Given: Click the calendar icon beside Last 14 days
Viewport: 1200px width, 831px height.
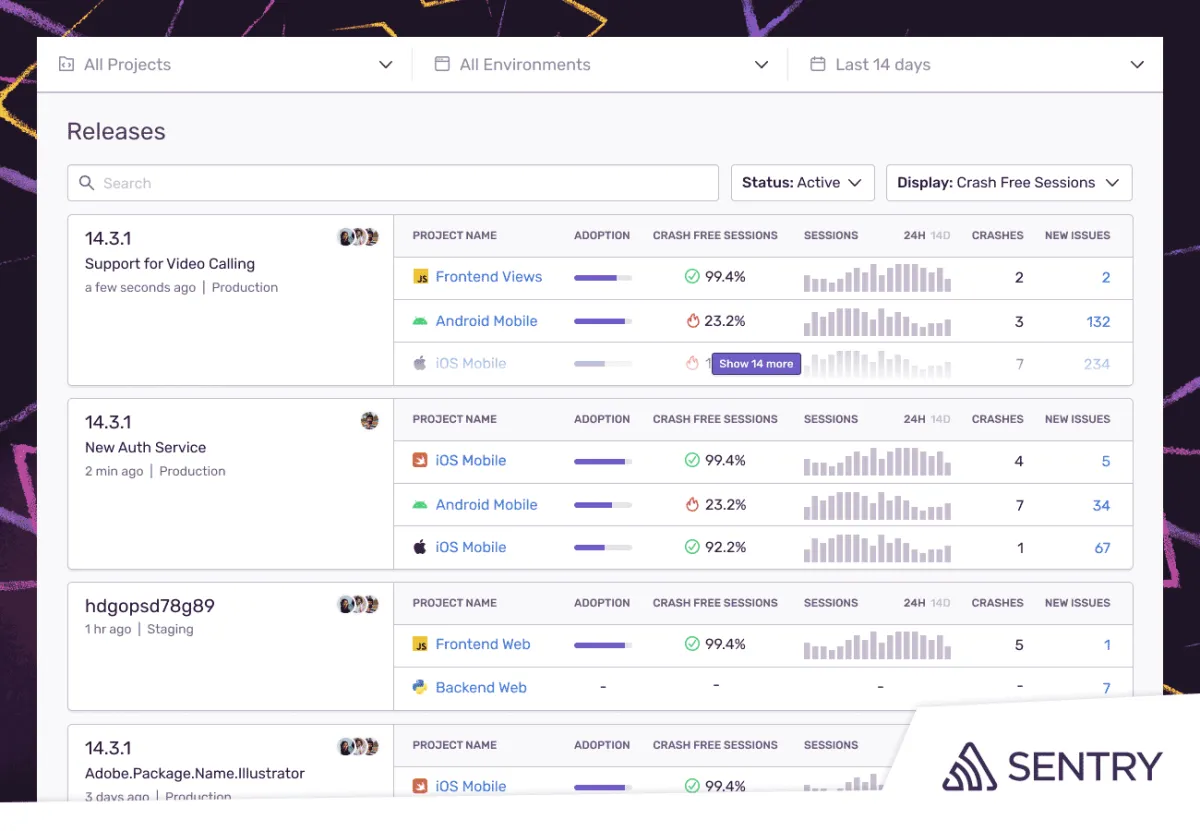Looking at the screenshot, I should [817, 64].
